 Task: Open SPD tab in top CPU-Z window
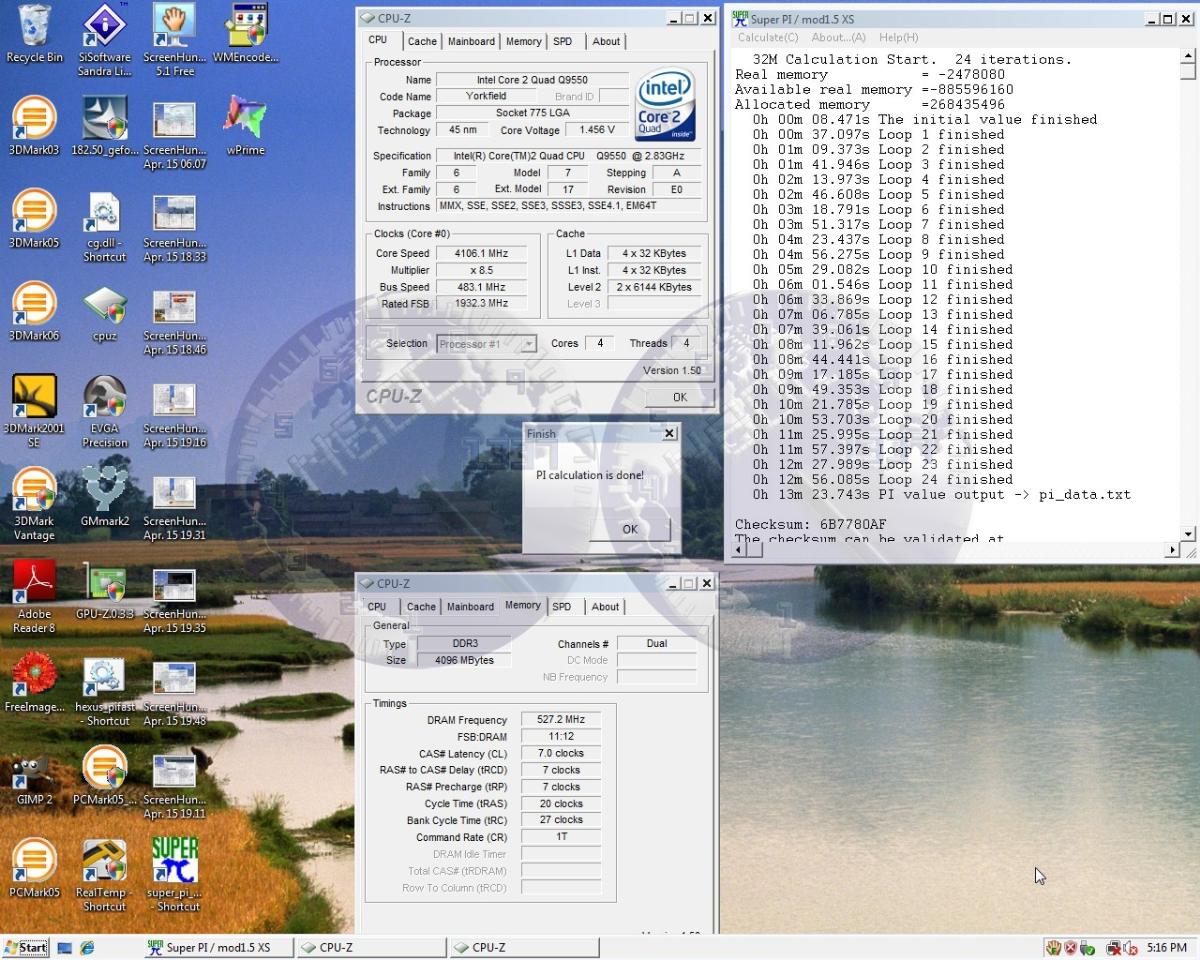coord(563,41)
